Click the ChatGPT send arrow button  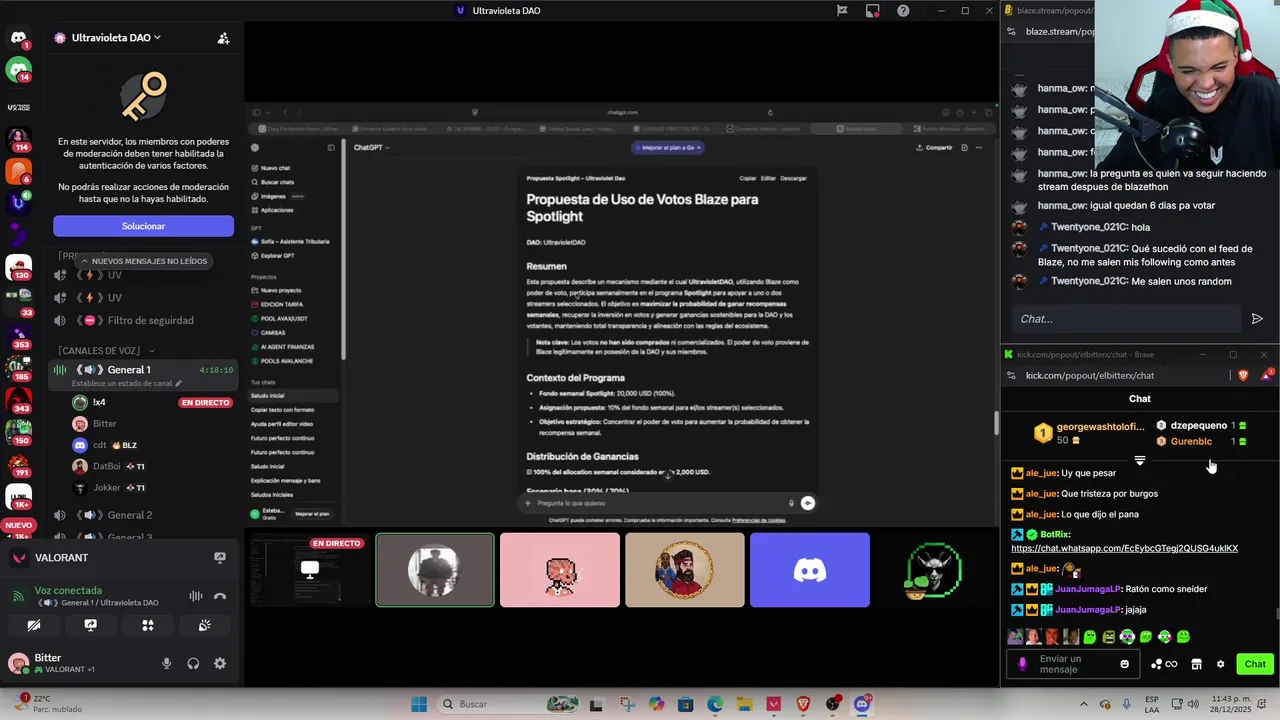pos(808,503)
